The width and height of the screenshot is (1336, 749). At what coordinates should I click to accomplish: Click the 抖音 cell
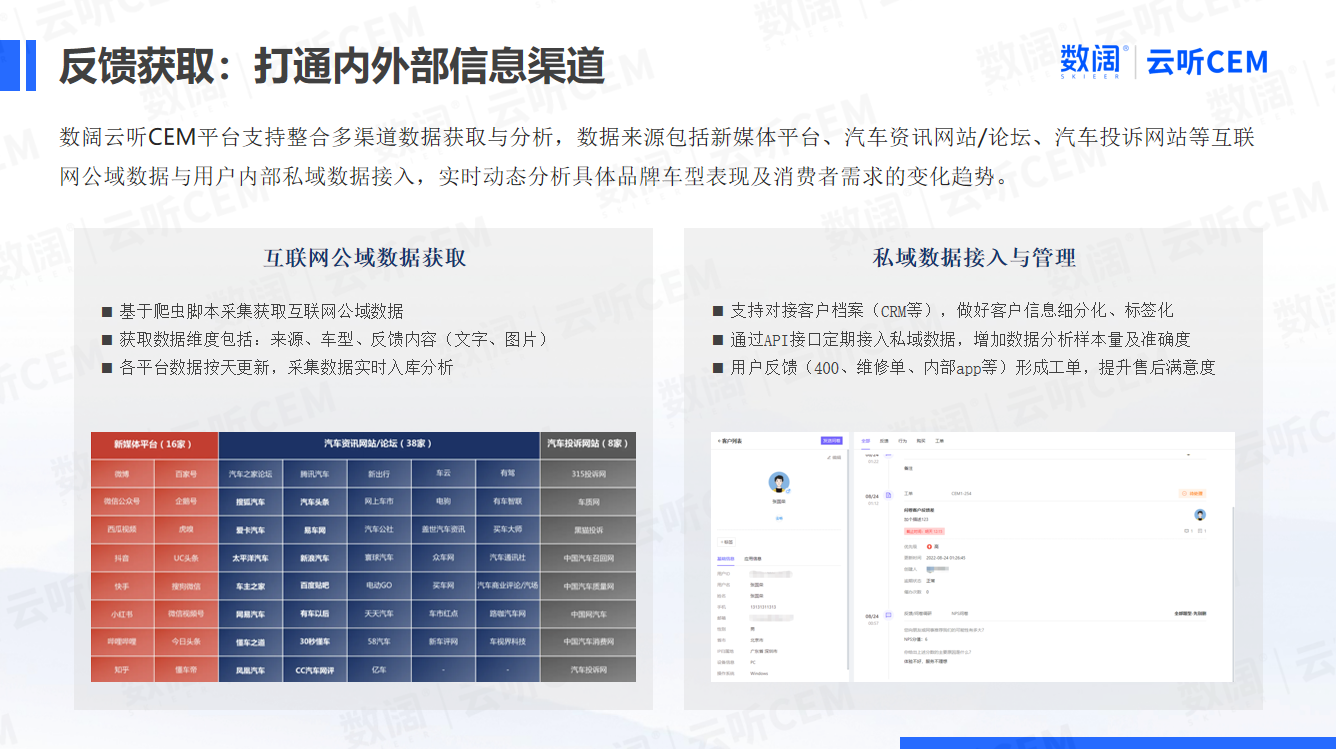(123, 557)
